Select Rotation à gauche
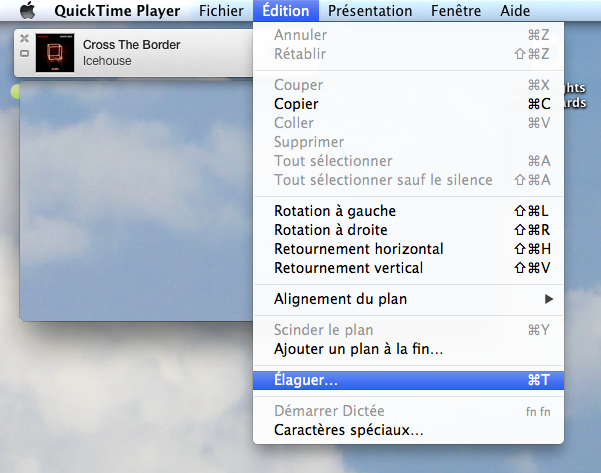 click(335, 211)
